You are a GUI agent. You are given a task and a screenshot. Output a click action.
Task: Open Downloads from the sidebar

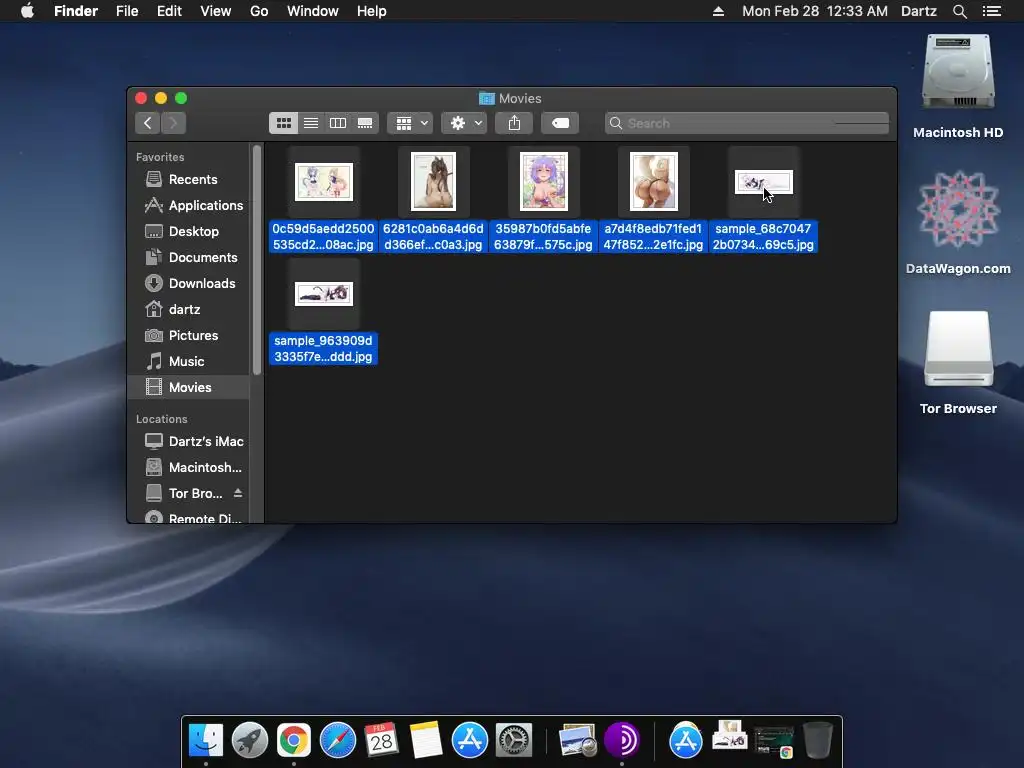(x=189, y=283)
